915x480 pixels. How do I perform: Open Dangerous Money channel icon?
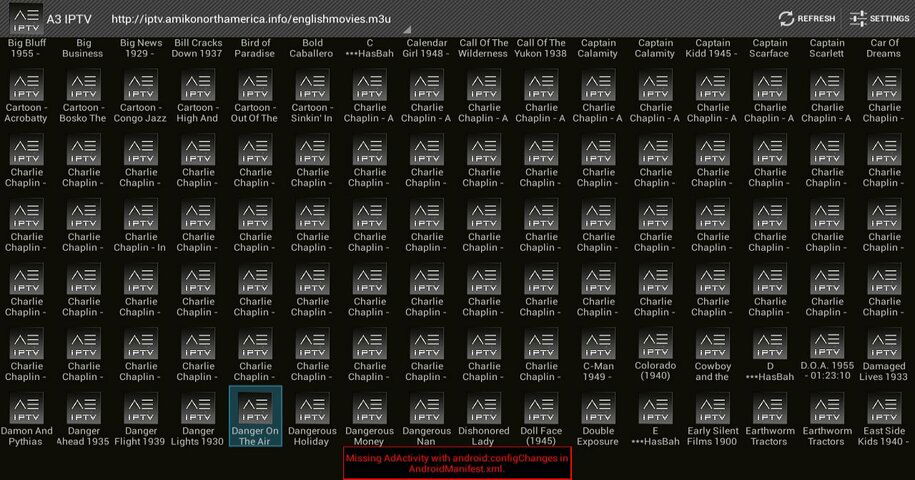coord(369,409)
